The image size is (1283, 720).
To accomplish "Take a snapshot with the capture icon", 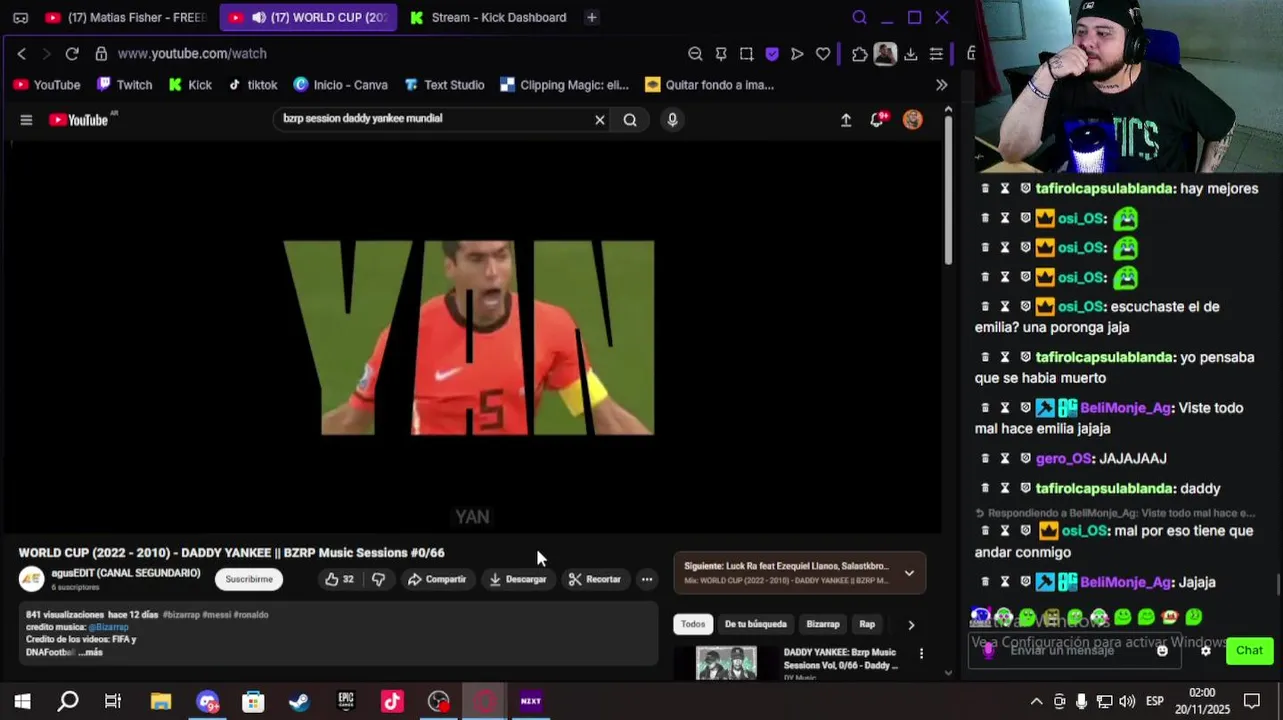I will point(746,54).
